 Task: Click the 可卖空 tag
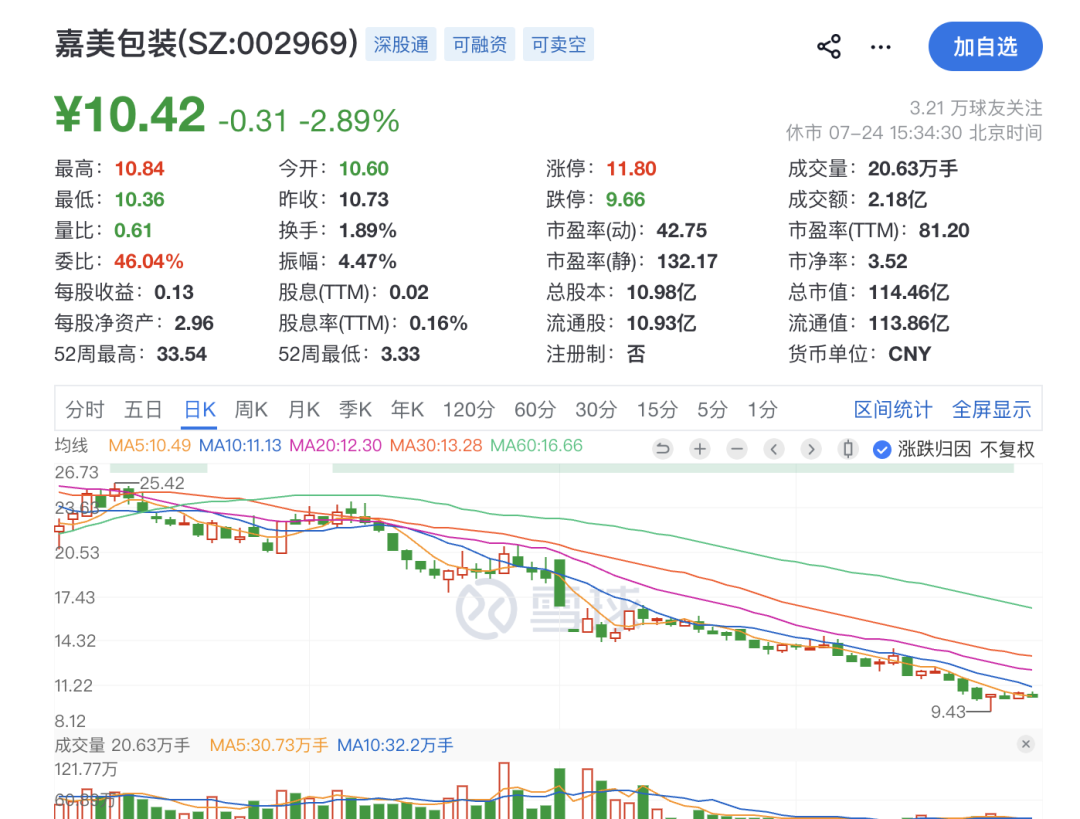[558, 45]
